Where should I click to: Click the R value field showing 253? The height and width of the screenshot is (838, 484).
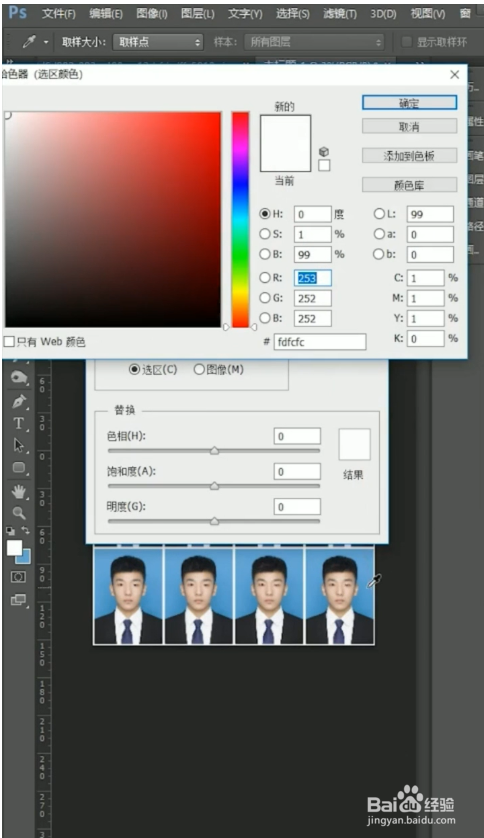[x=313, y=278]
